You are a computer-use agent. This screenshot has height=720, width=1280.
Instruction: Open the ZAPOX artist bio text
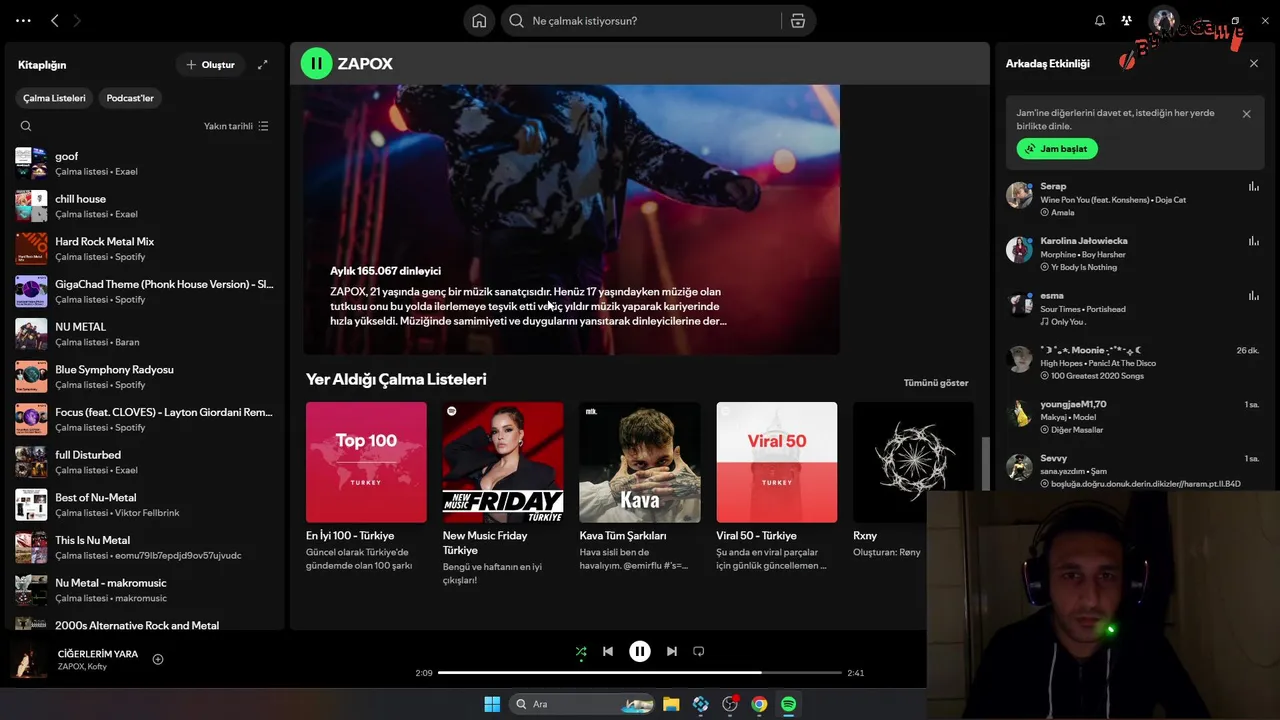point(528,306)
